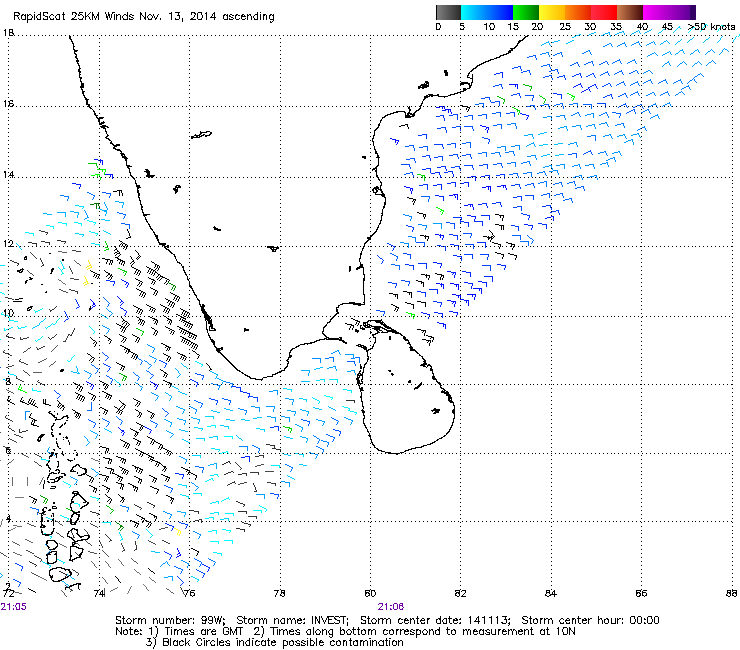Click the longitude label '76'

189,593
